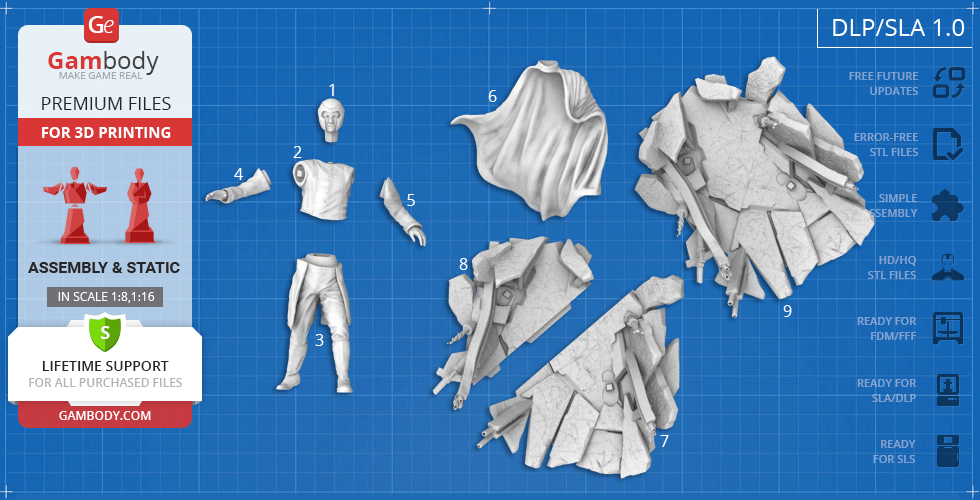The image size is (980, 500).
Task: Click the red Gambody Ge logo
Action: click(103, 24)
